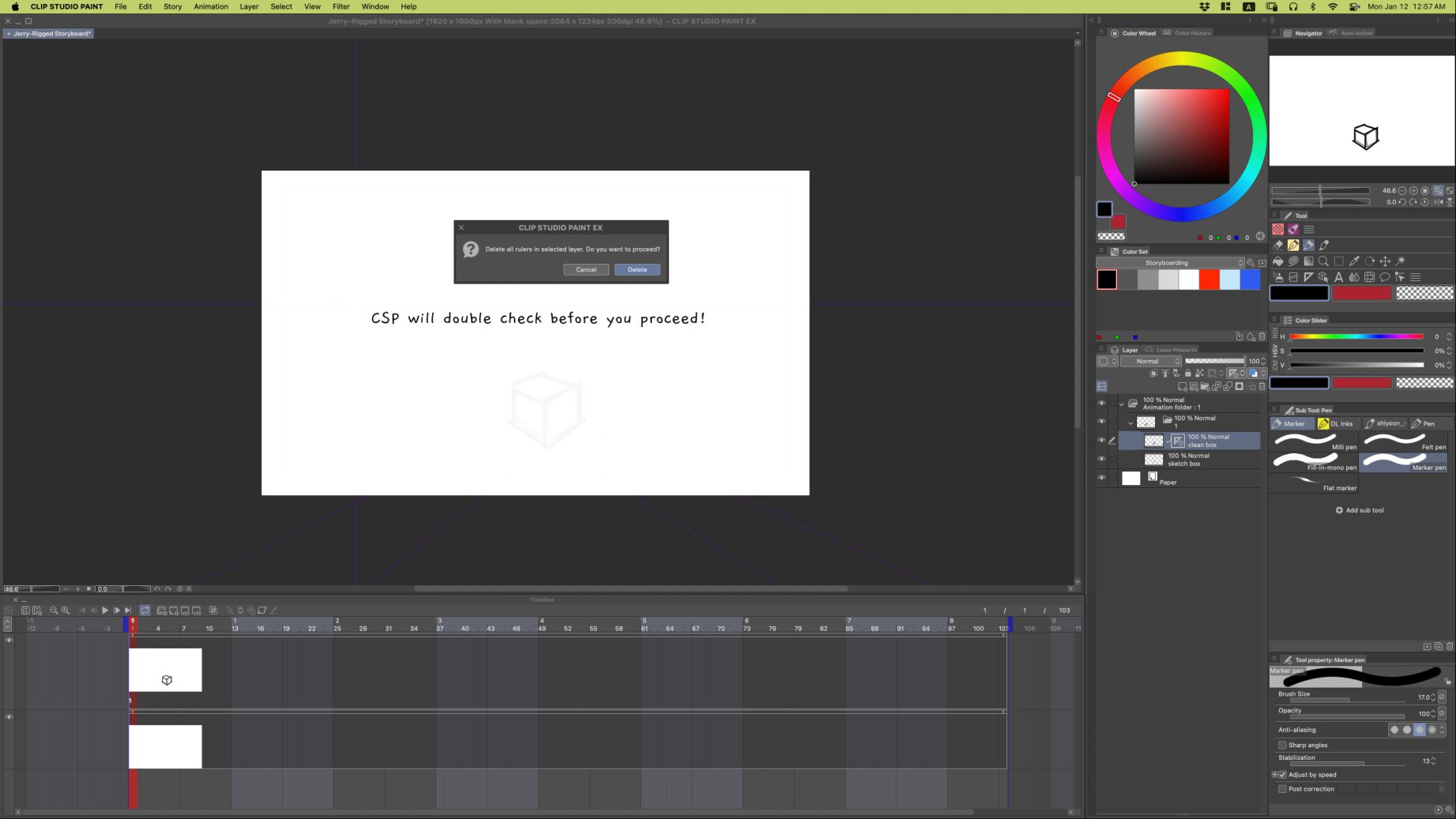Screen dimensions: 1456x819
Task: Pick the red swatch in Color Set
Action: (1209, 280)
